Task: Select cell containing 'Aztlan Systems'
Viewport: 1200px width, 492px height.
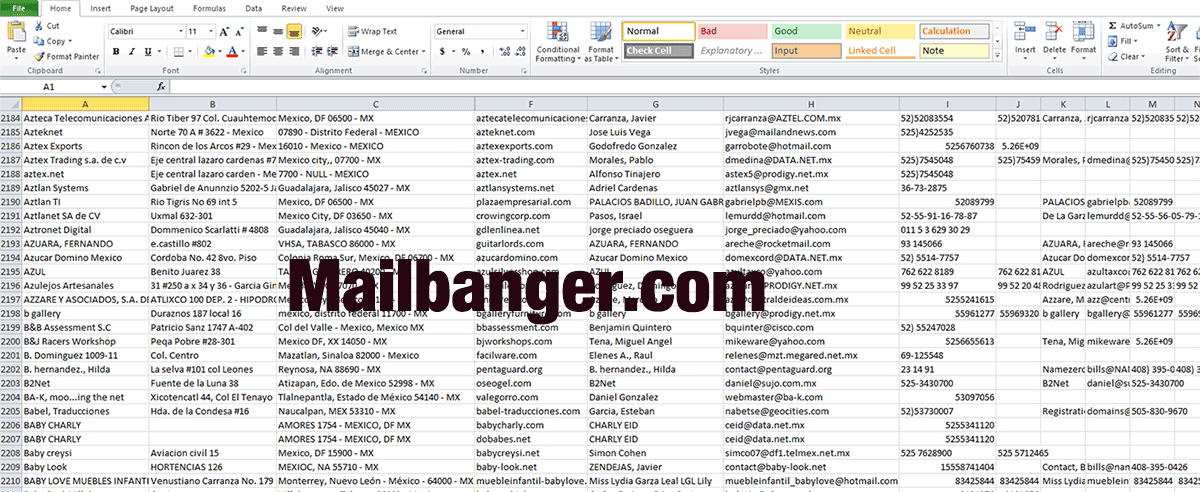Action: point(84,188)
